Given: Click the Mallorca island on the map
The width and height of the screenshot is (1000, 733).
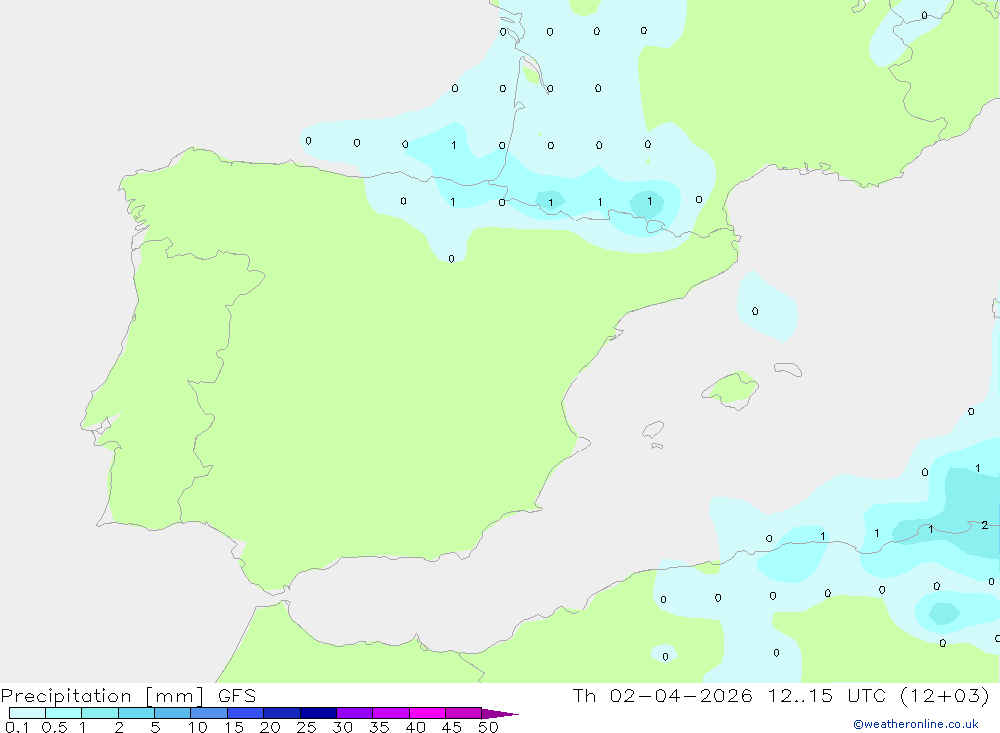Looking at the screenshot, I should tap(731, 389).
